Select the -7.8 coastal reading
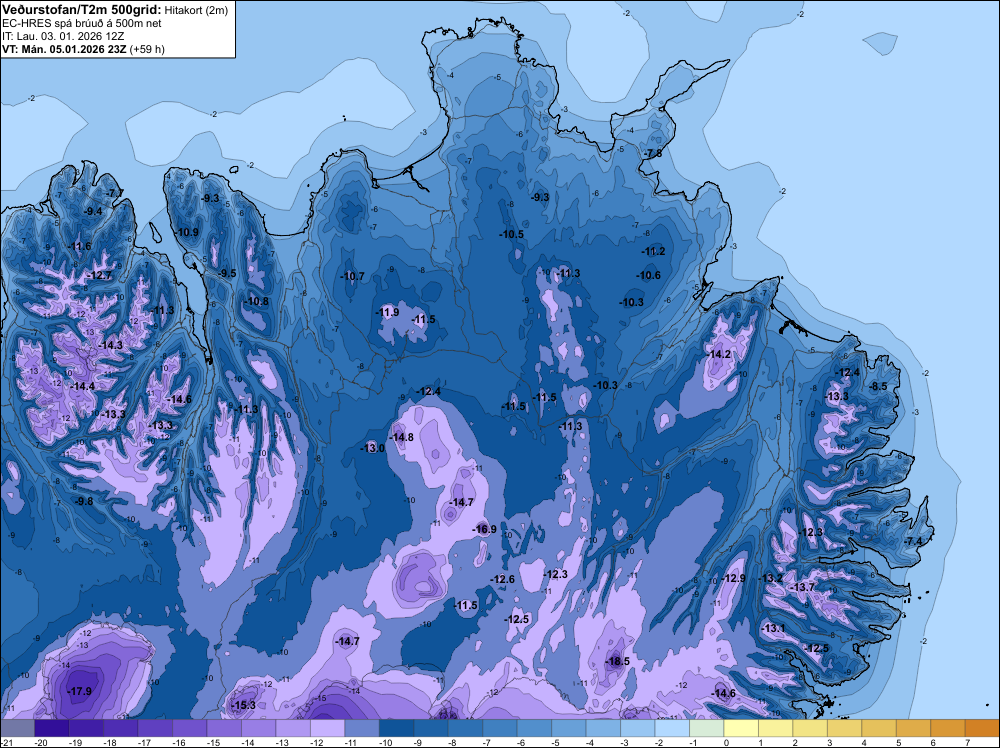 click(653, 154)
